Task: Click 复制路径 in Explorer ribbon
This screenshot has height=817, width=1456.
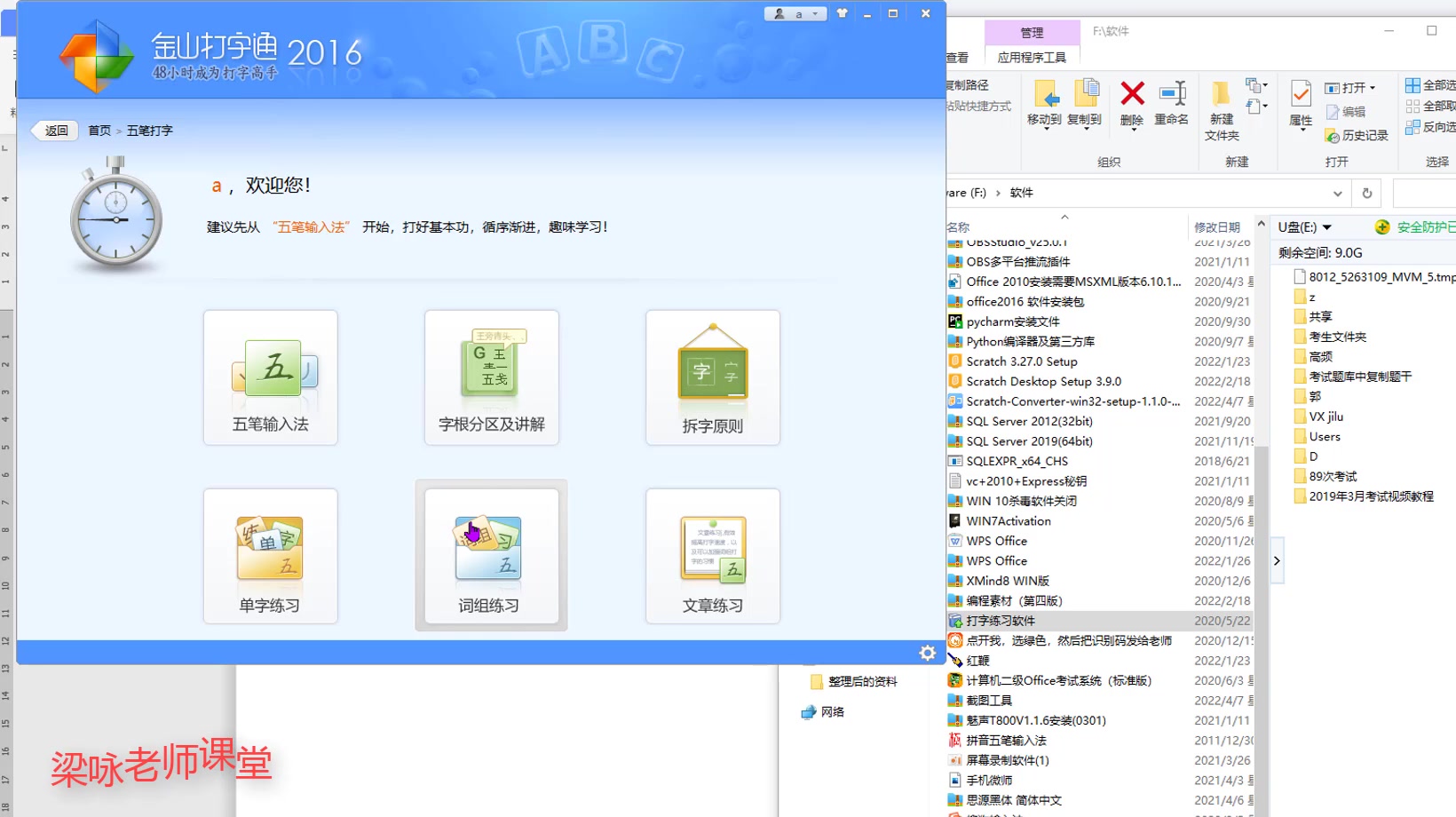Action: (x=967, y=85)
